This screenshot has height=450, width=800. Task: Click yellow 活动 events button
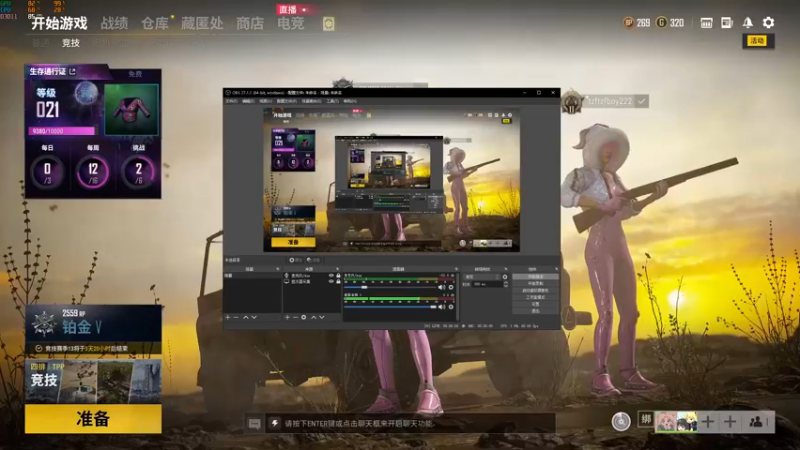pos(758,41)
